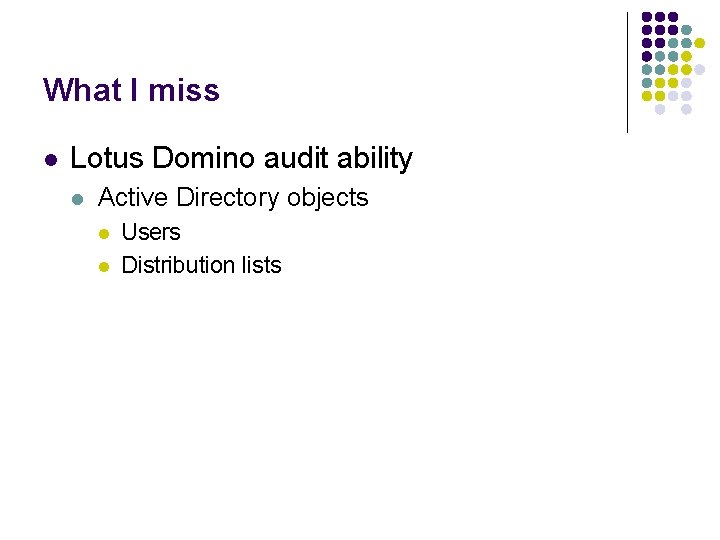
Task: Click the purple bullet beside Lotus Domino
Action: [50, 159]
